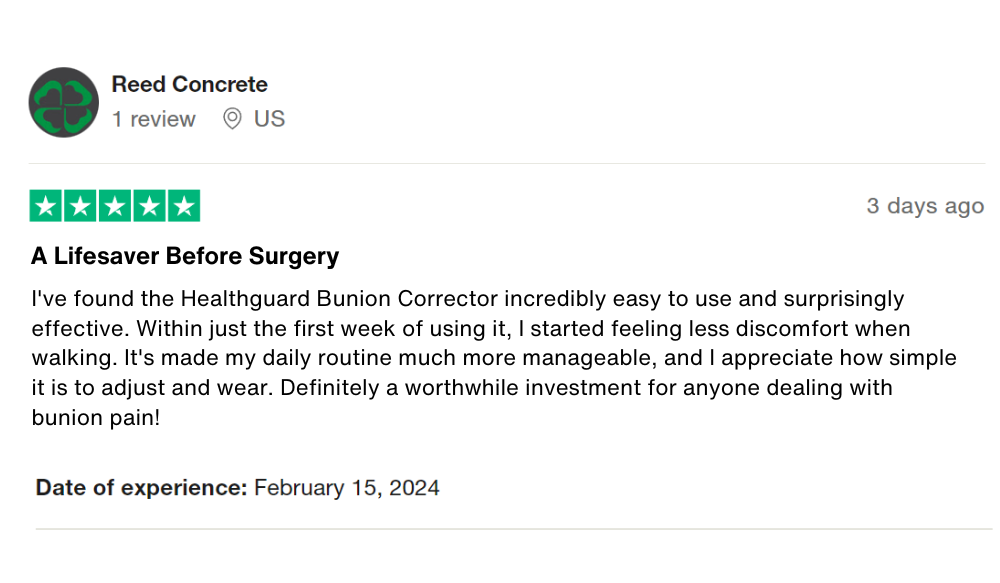Screen dimensions: 1000x583
Task: Click the fifth rating star
Action: click(x=183, y=206)
